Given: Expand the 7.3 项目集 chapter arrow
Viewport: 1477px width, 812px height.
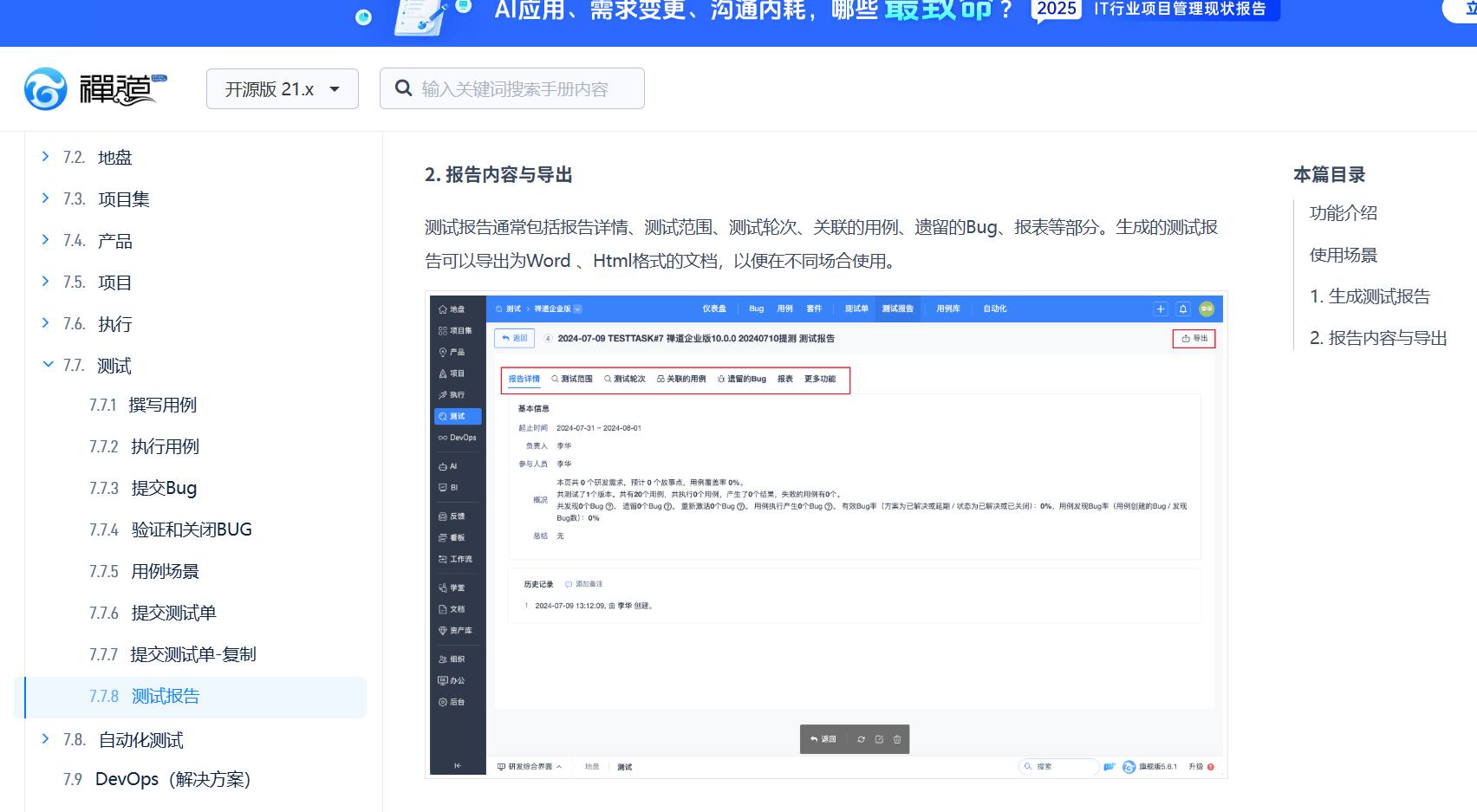Looking at the screenshot, I should click(46, 198).
